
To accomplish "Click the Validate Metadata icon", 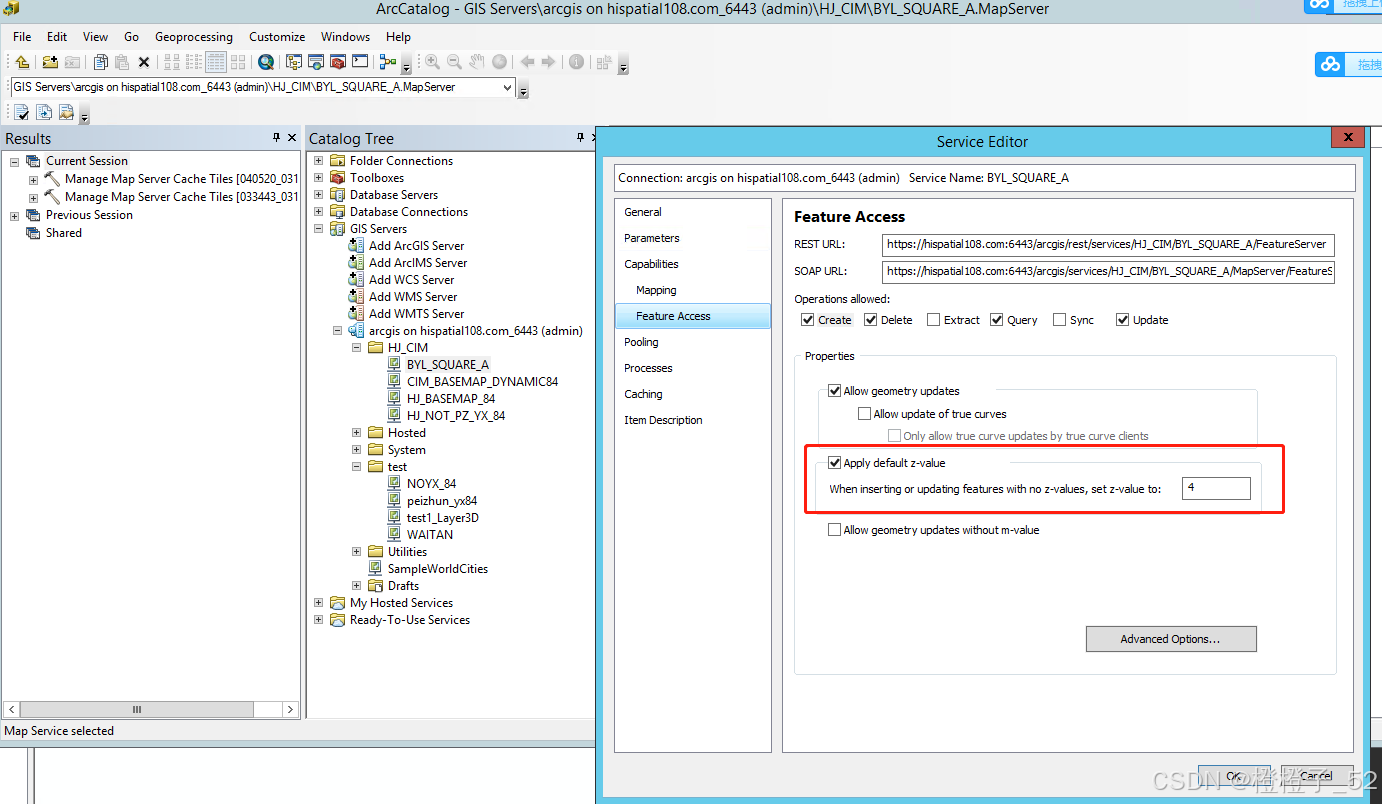I will [x=21, y=112].
